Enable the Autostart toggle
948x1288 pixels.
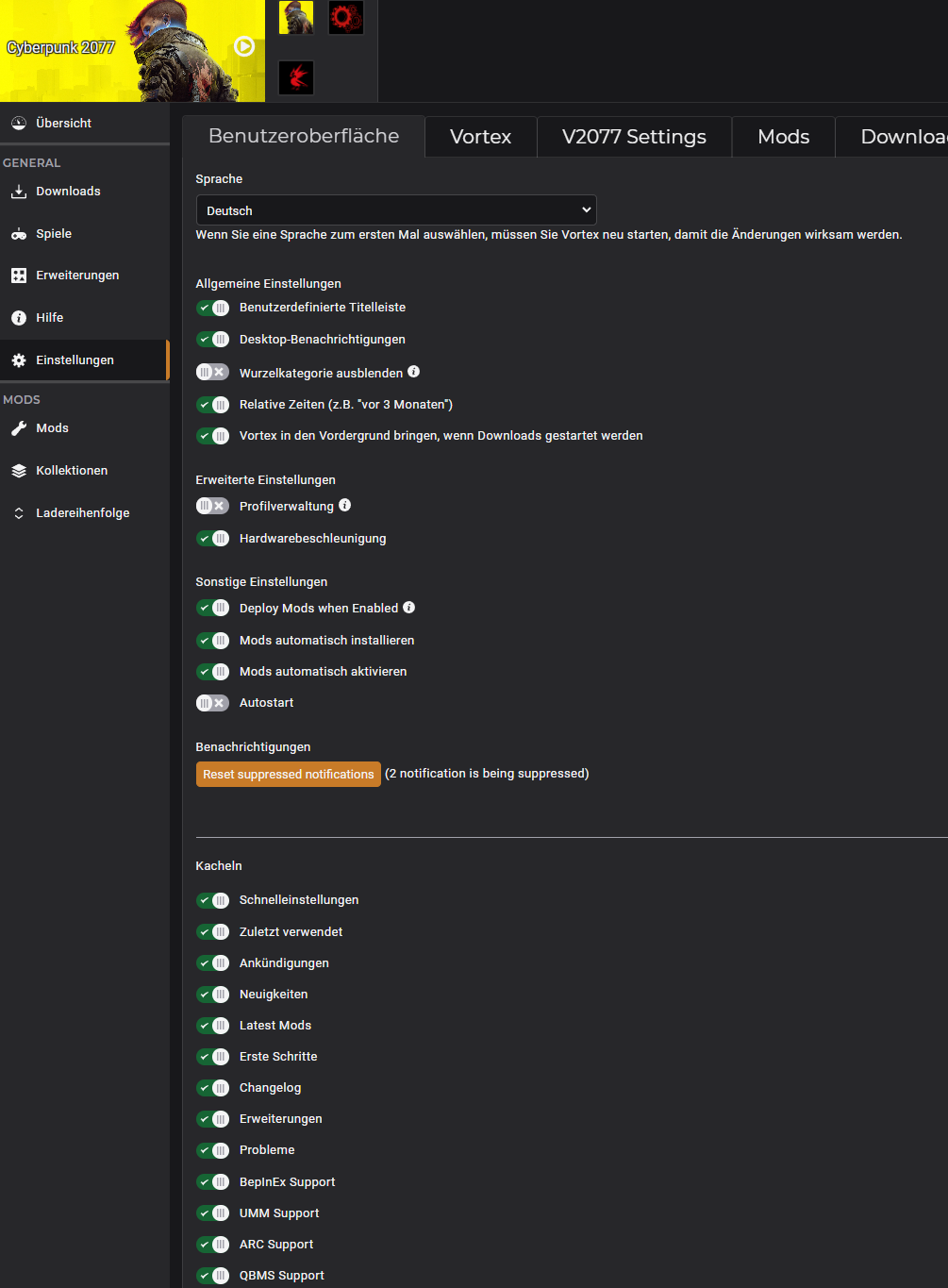[212, 703]
